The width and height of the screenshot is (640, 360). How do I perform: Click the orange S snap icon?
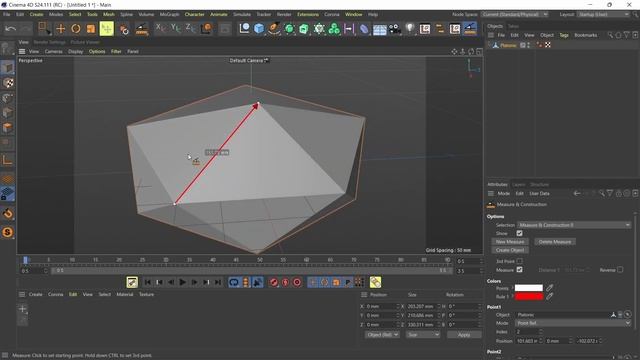point(7,232)
